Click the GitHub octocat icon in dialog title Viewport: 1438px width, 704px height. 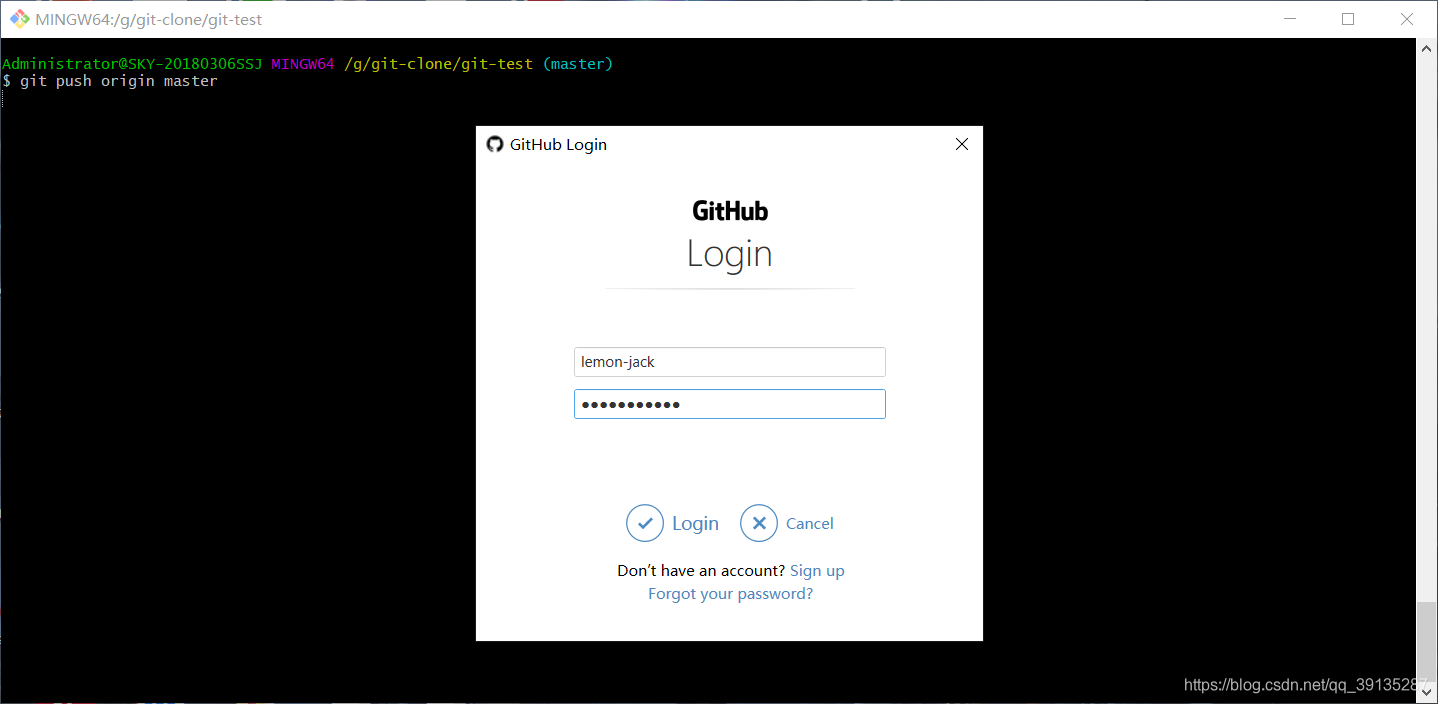tap(494, 144)
